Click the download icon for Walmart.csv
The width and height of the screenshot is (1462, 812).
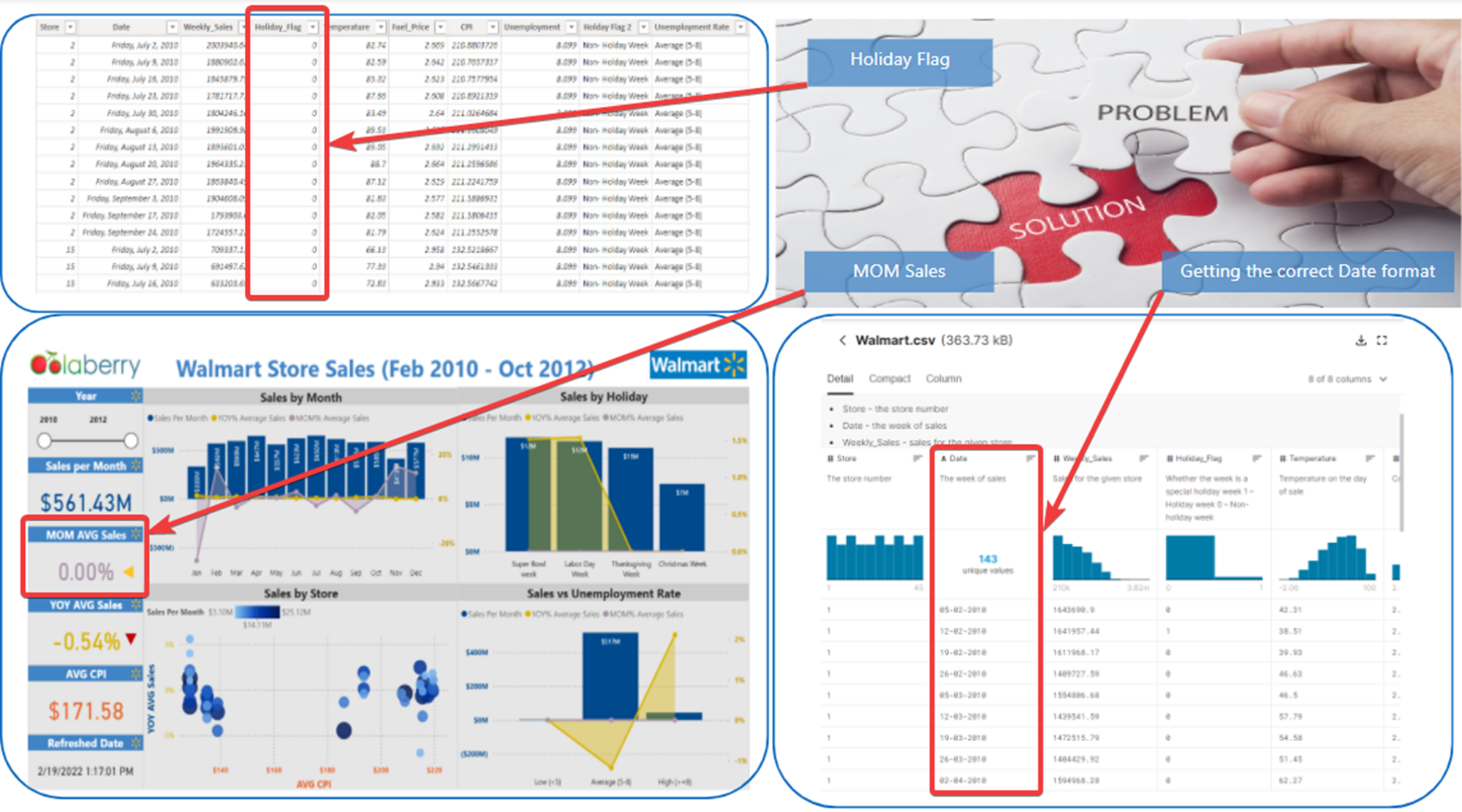[1362, 341]
